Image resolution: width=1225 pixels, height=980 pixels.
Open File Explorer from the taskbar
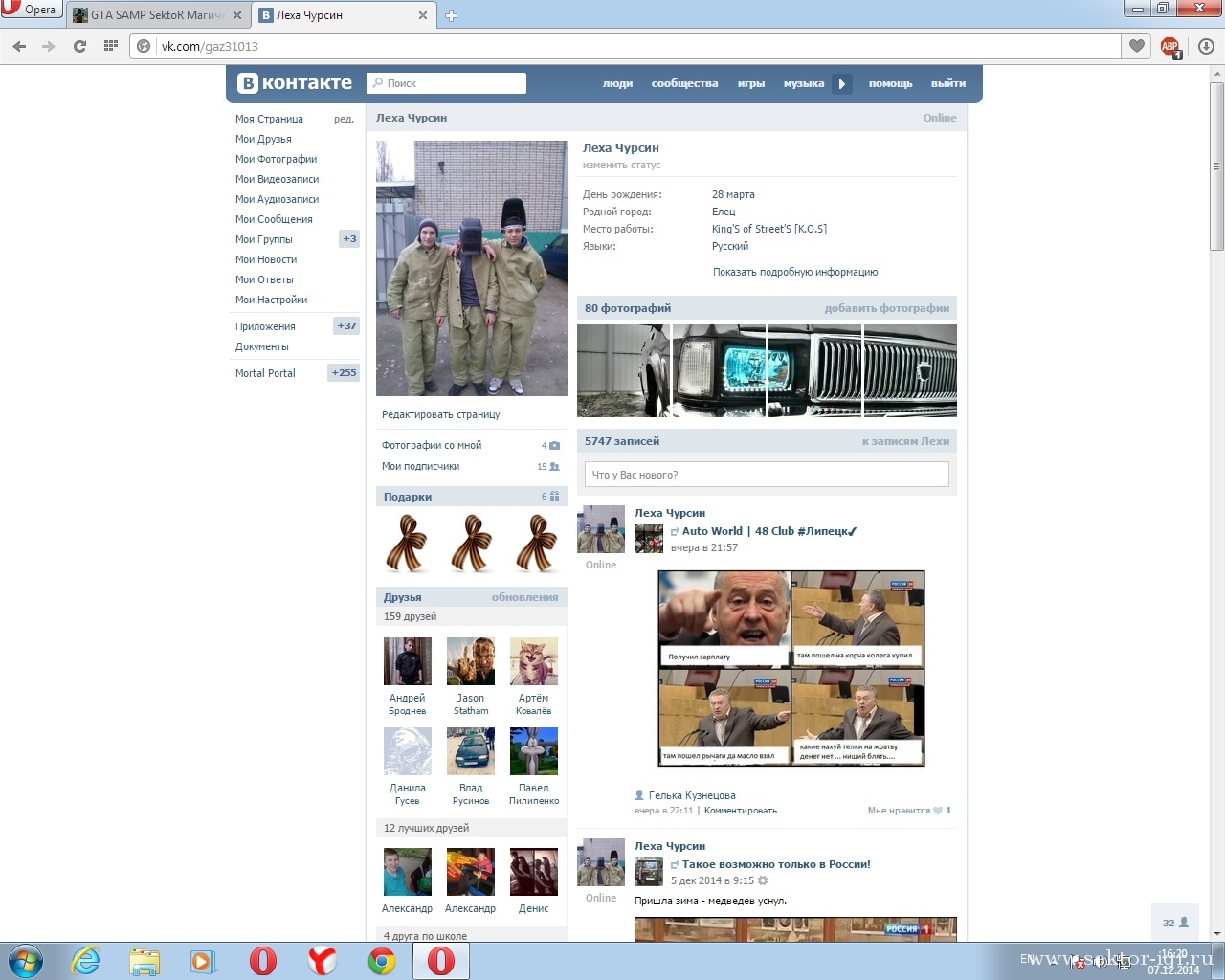click(145, 961)
